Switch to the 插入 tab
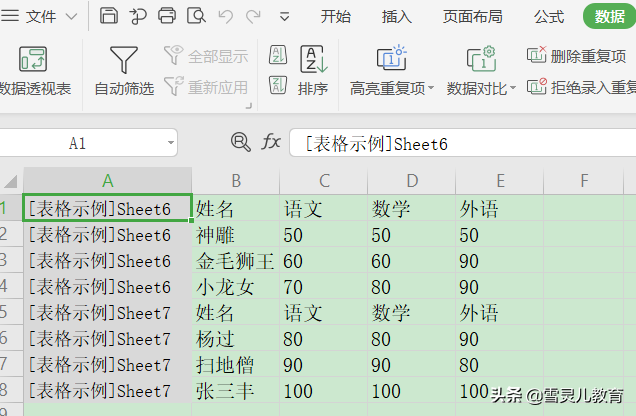This screenshot has width=636, height=416. [396, 17]
